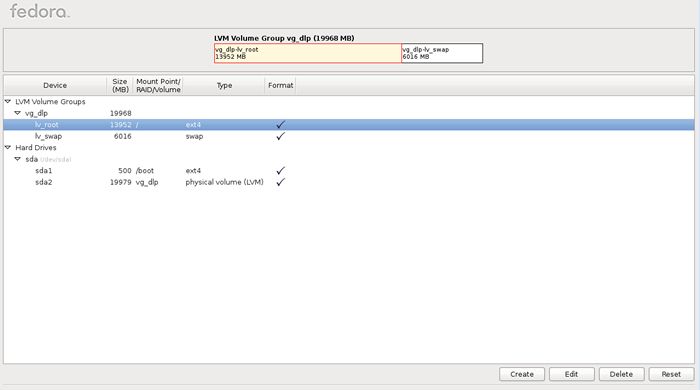
Task: Sort by the Mount Point/RAID/Volume column header
Action: coord(158,85)
